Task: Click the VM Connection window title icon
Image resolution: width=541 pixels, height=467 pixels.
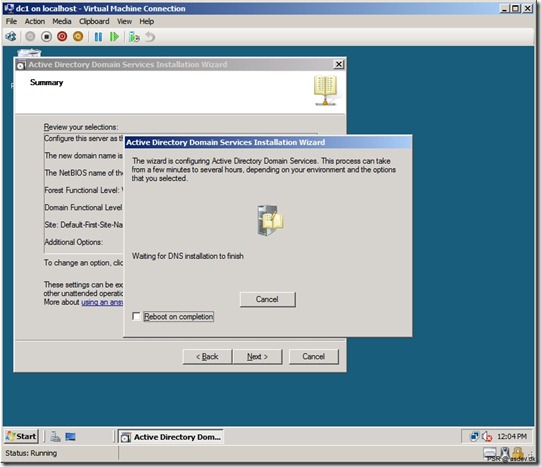Action: tap(9, 8)
